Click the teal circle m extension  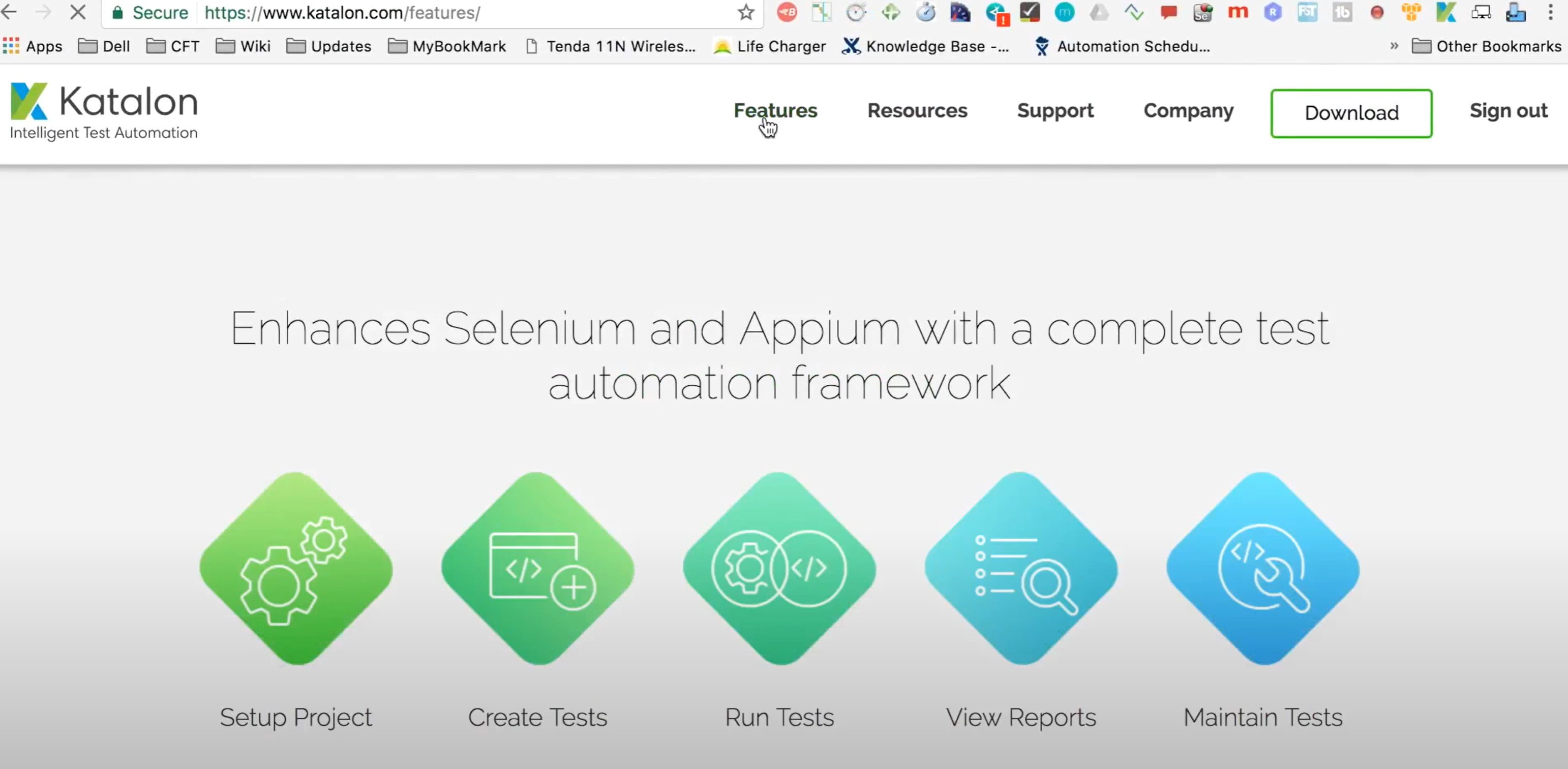coord(1065,12)
